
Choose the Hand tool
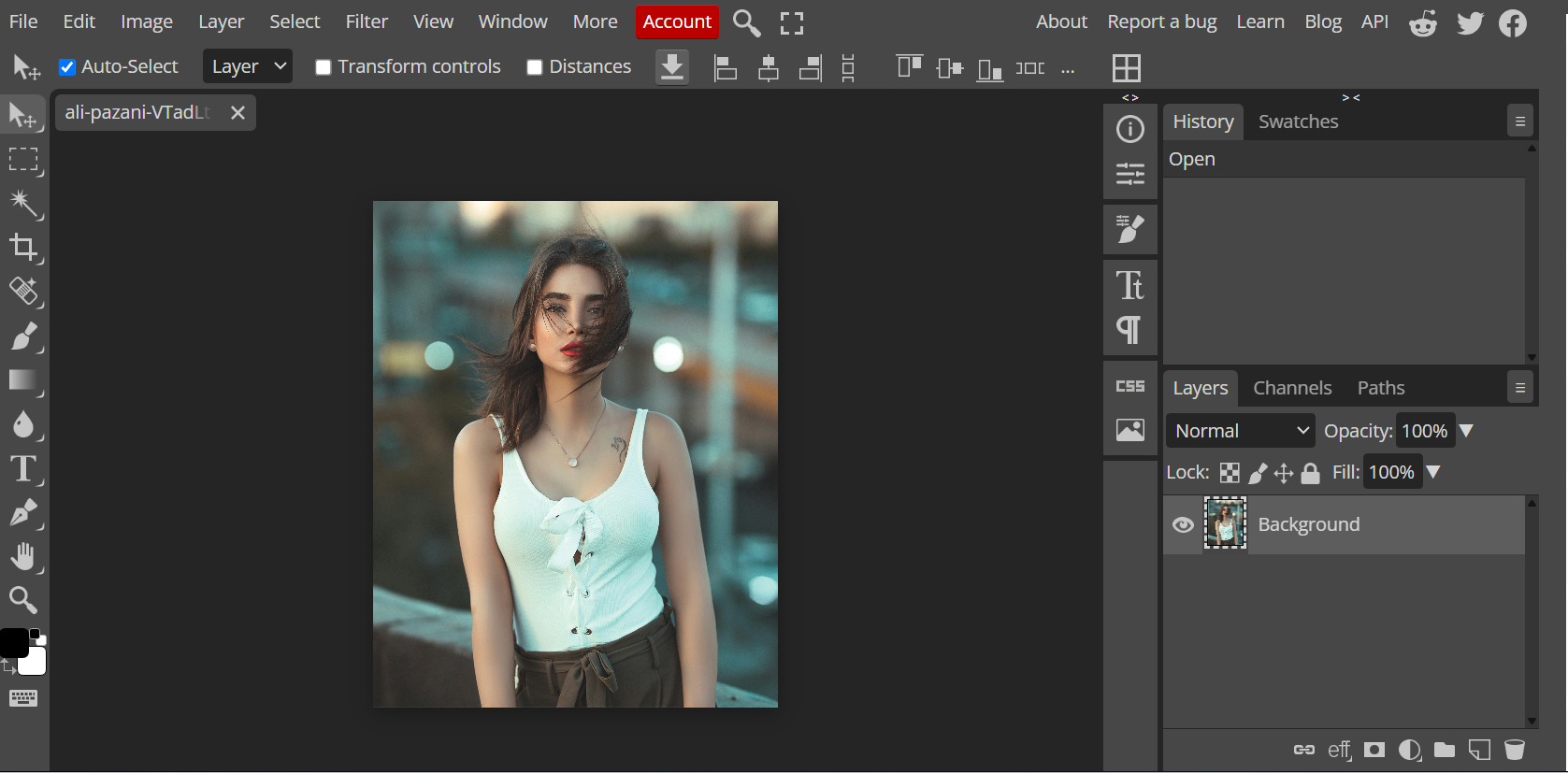coord(23,556)
